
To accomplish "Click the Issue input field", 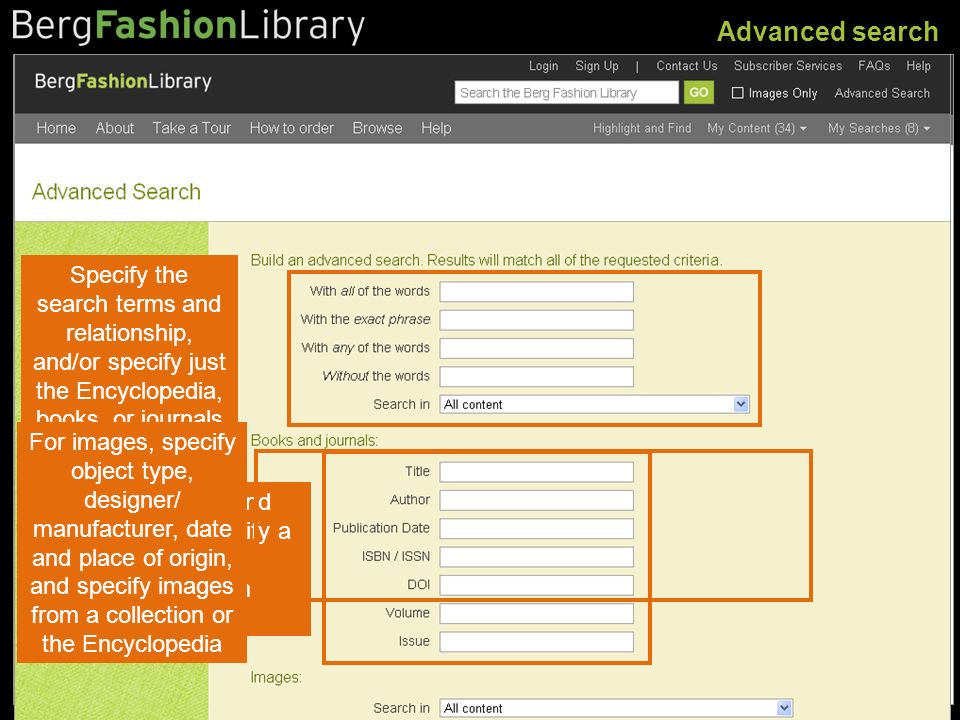I will pyautogui.click(x=536, y=642).
